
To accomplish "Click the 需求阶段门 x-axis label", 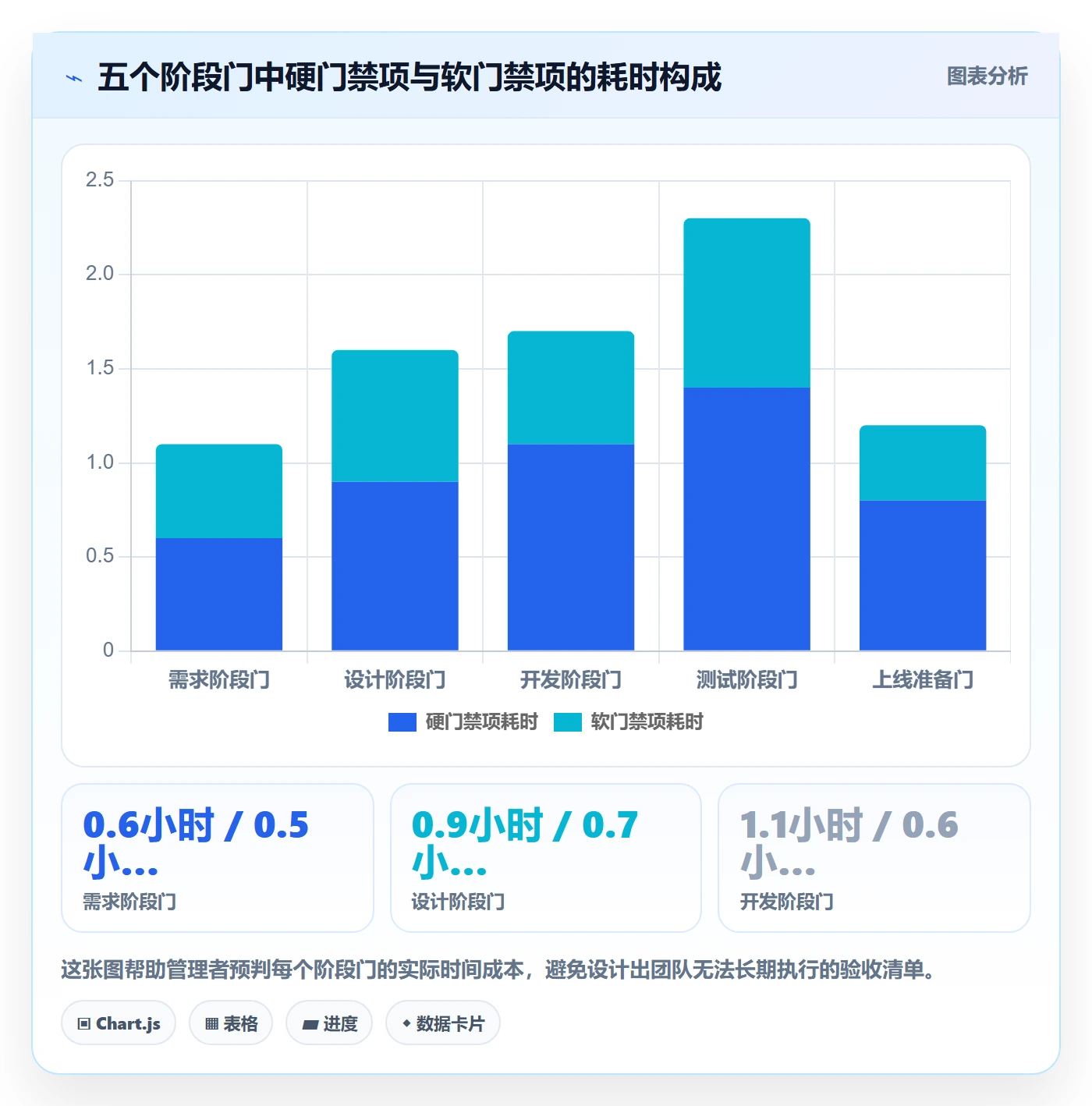I will (219, 680).
